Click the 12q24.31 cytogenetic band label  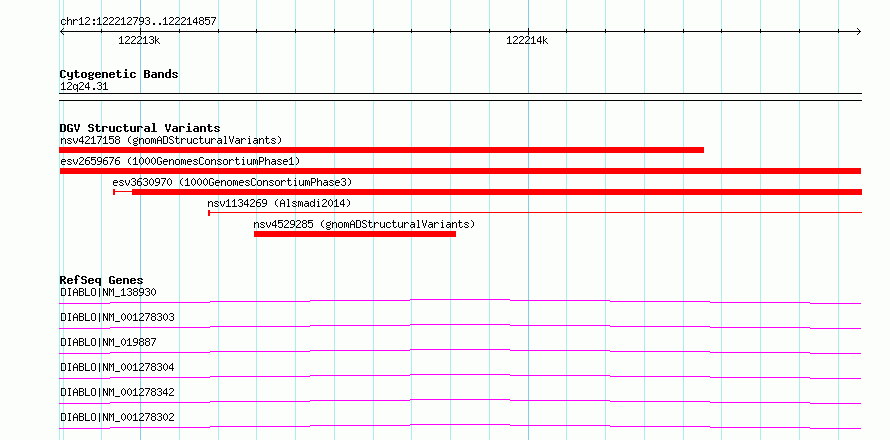[84, 87]
